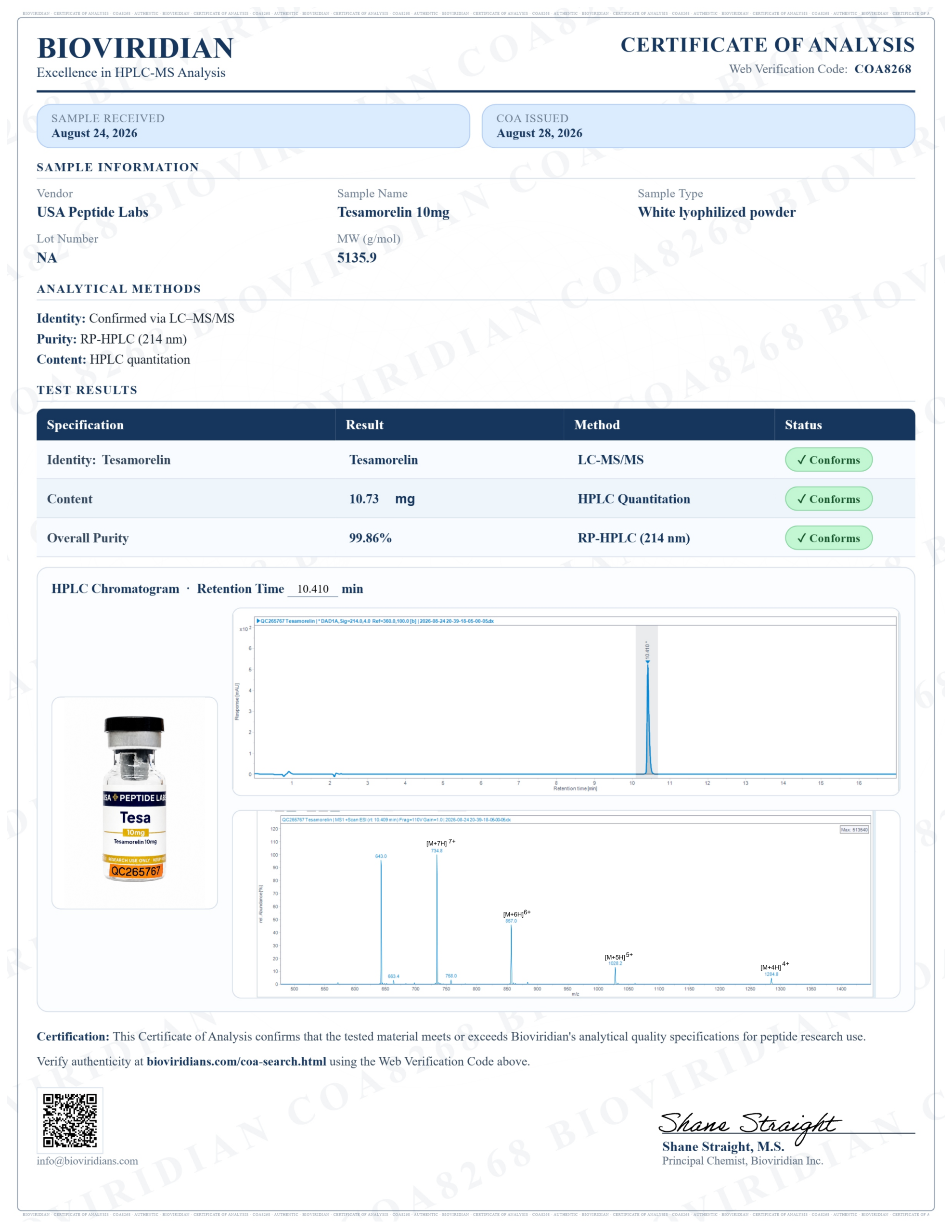952x1232 pixels.
Task: Click the LC-MS/MS method cell
Action: [611, 460]
